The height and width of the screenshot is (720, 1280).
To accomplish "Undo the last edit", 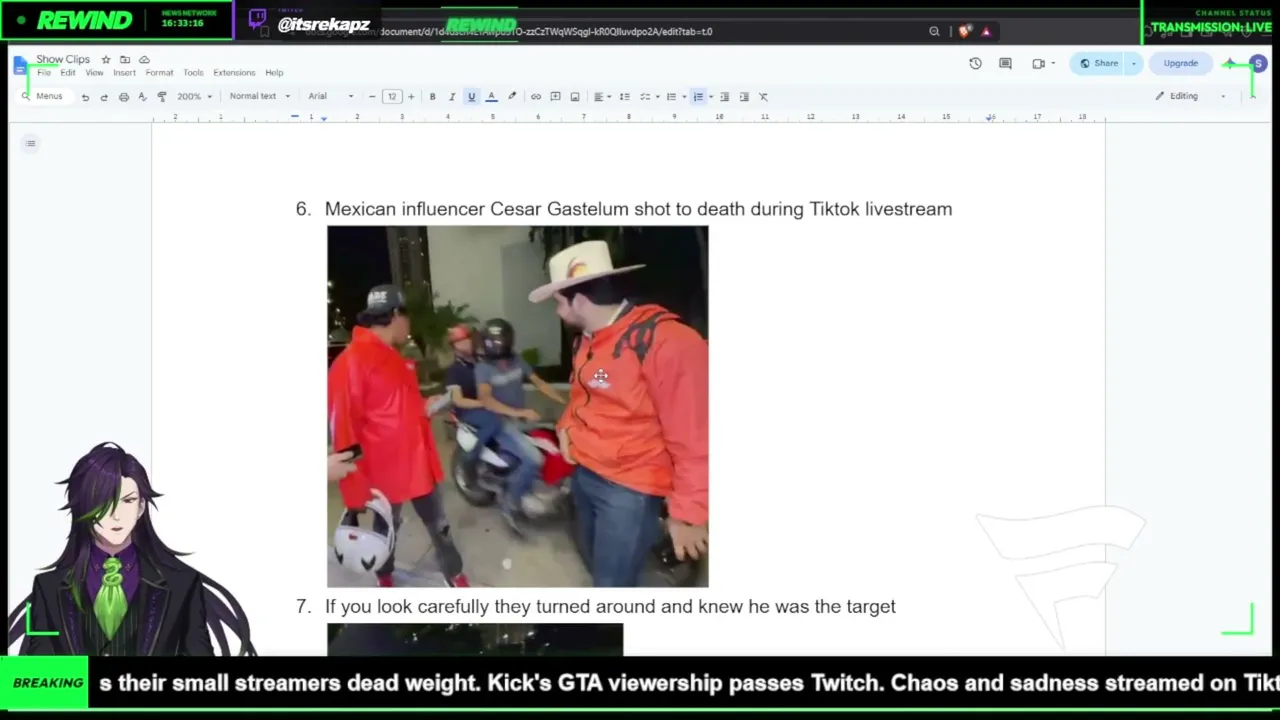I will [85, 97].
